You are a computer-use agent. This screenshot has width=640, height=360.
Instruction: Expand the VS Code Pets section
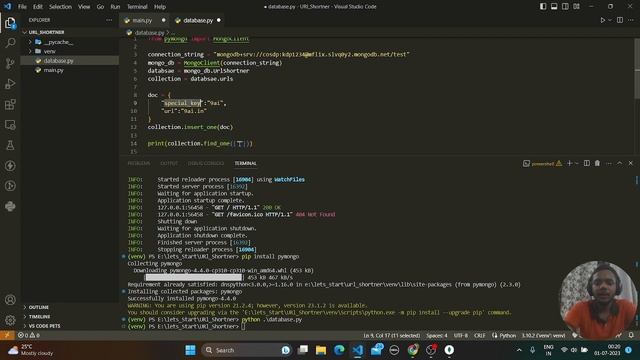click(x=25, y=326)
